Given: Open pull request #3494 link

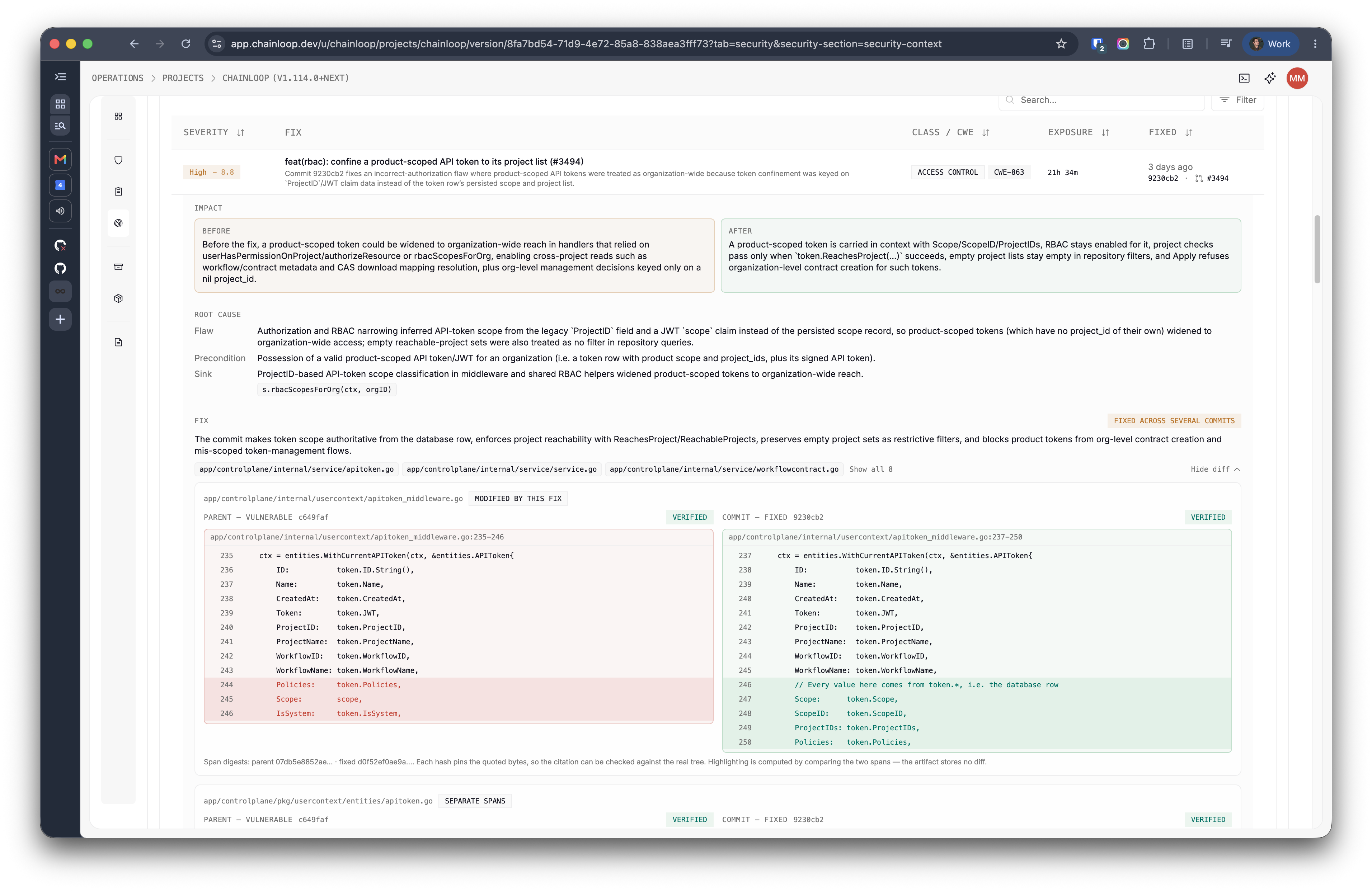Looking at the screenshot, I should tap(1212, 179).
